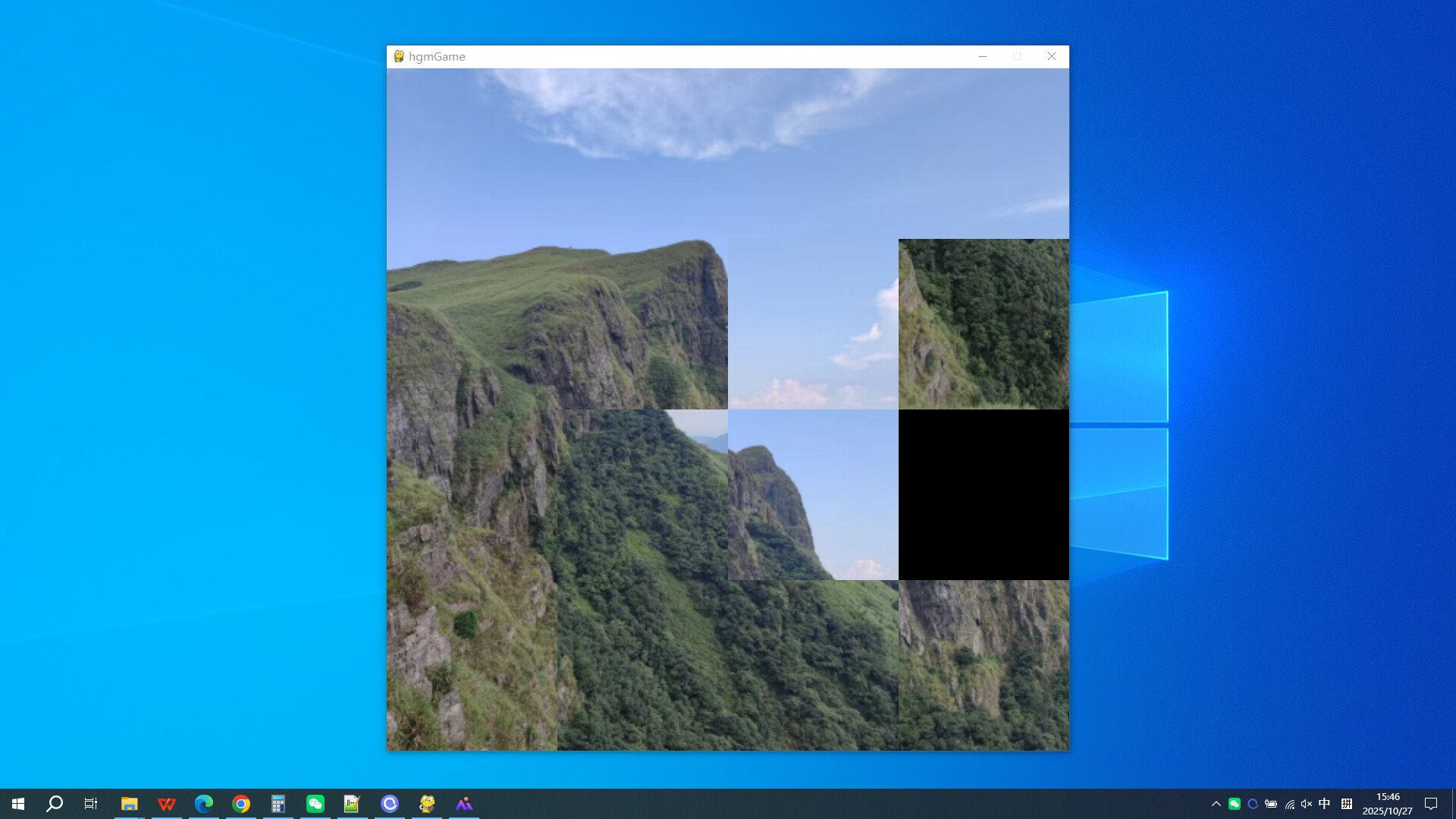The width and height of the screenshot is (1456, 819).
Task: Click the puzzle tile left of the black square
Action: [812, 494]
